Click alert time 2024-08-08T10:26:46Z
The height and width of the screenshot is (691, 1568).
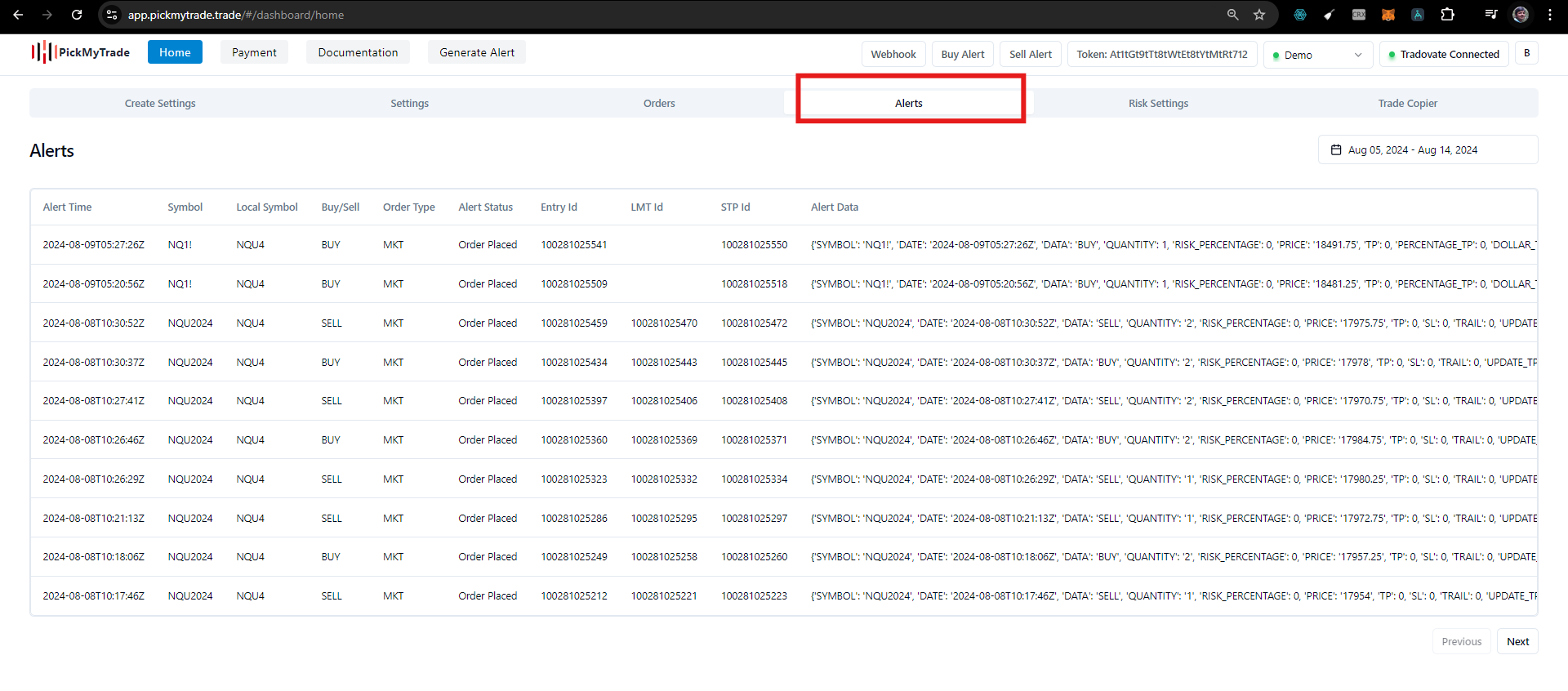(93, 439)
